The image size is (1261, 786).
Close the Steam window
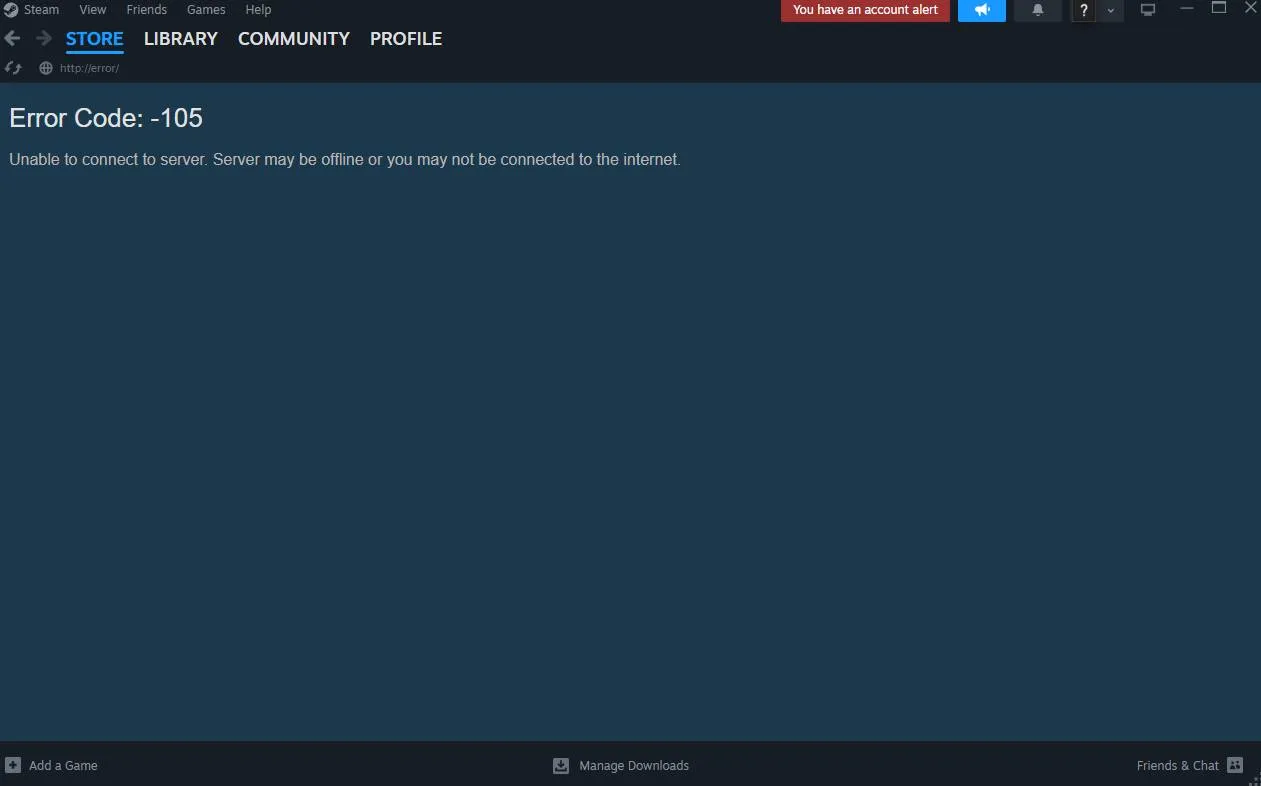coord(1250,8)
